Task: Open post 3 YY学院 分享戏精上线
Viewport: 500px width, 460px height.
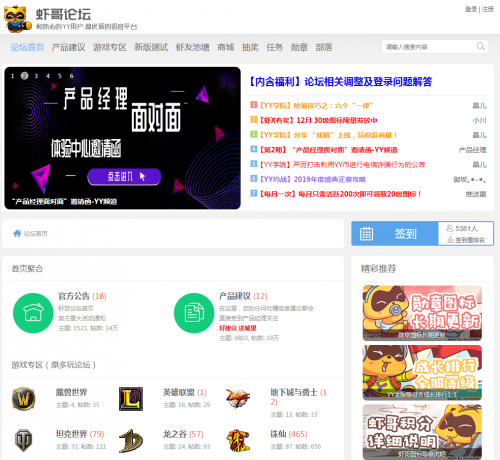Action: [x=328, y=135]
